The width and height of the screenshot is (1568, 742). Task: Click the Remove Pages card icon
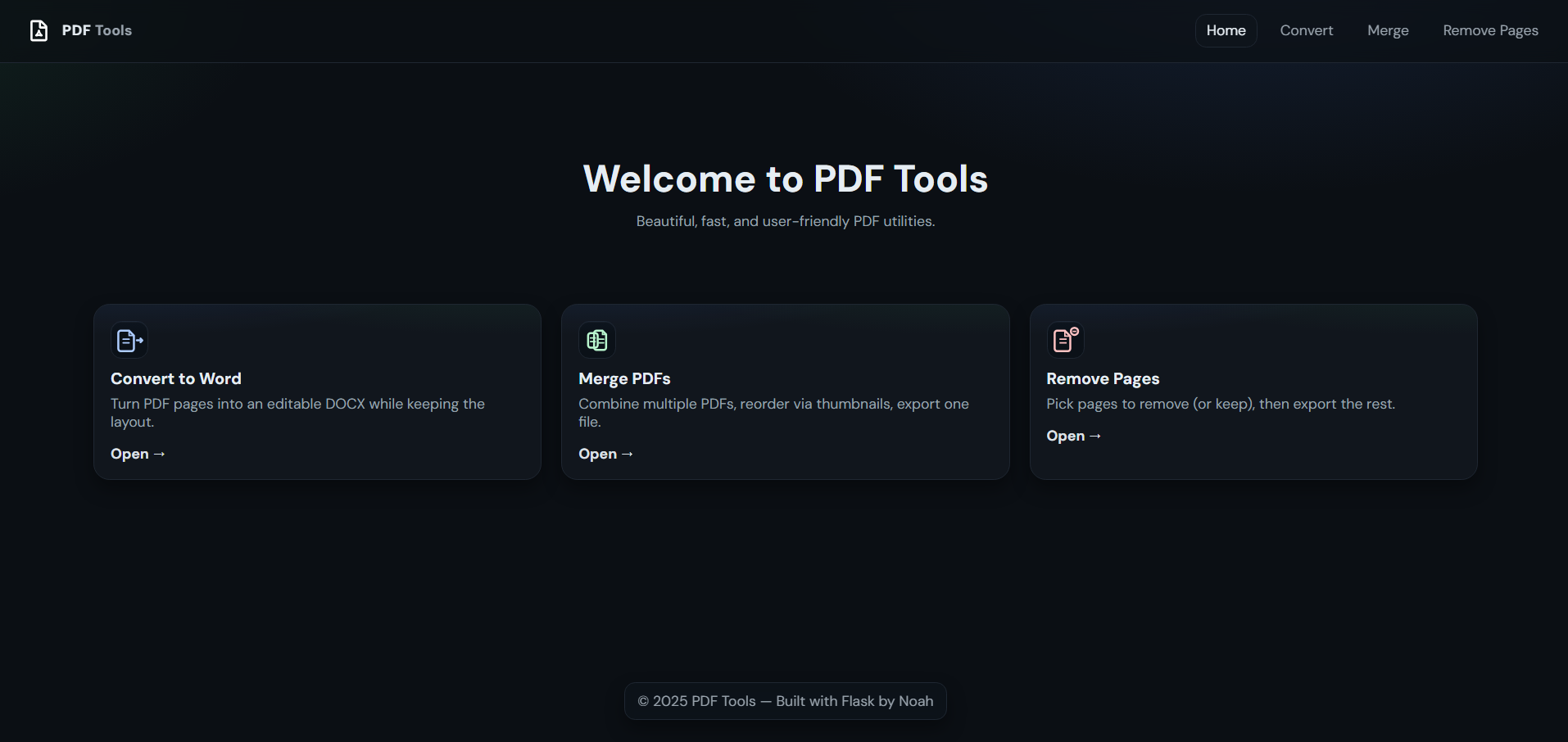click(1065, 340)
